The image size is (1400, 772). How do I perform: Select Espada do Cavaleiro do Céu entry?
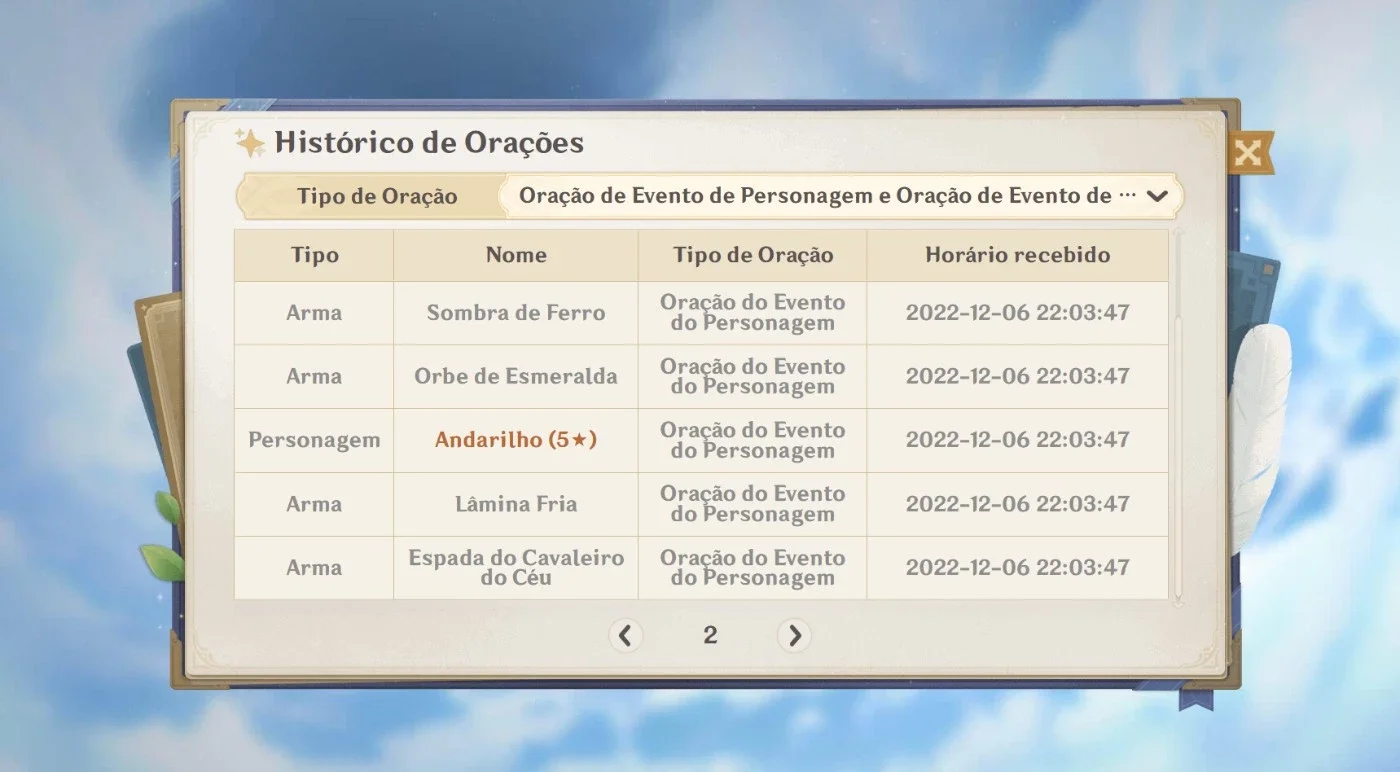point(516,567)
